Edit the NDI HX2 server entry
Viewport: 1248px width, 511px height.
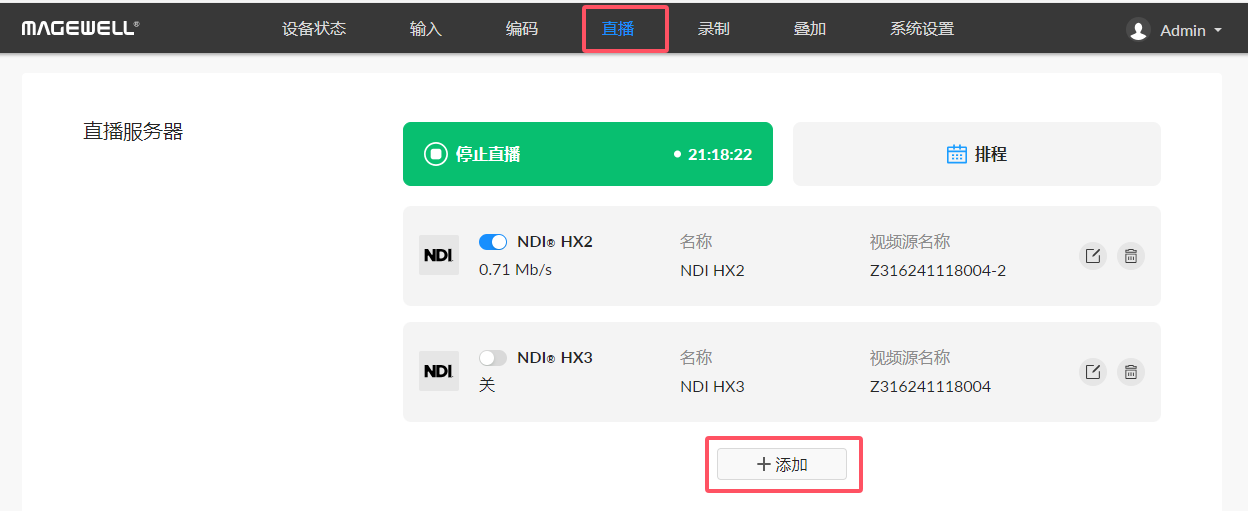pyautogui.click(x=1093, y=256)
